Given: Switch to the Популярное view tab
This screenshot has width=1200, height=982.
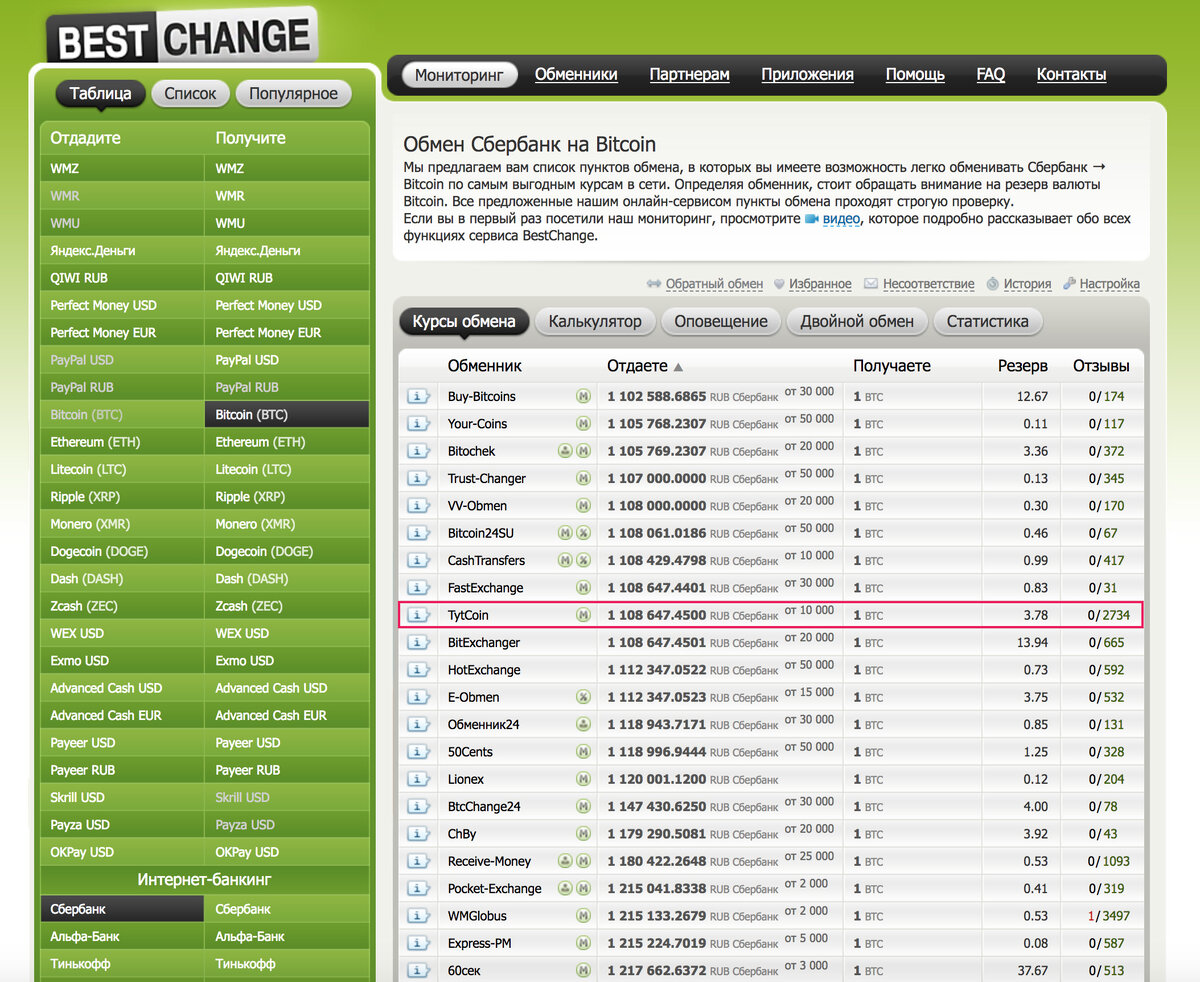Looking at the screenshot, I should 294,94.
